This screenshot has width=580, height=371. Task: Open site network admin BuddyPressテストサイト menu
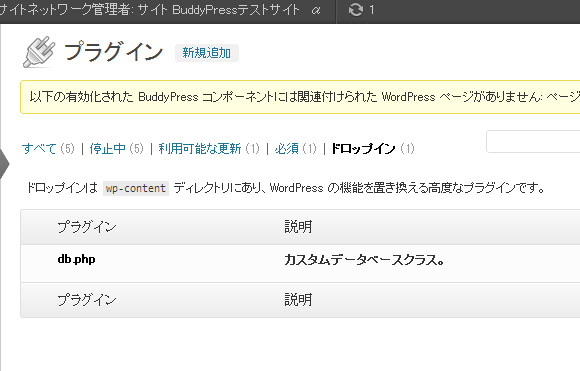(x=149, y=10)
